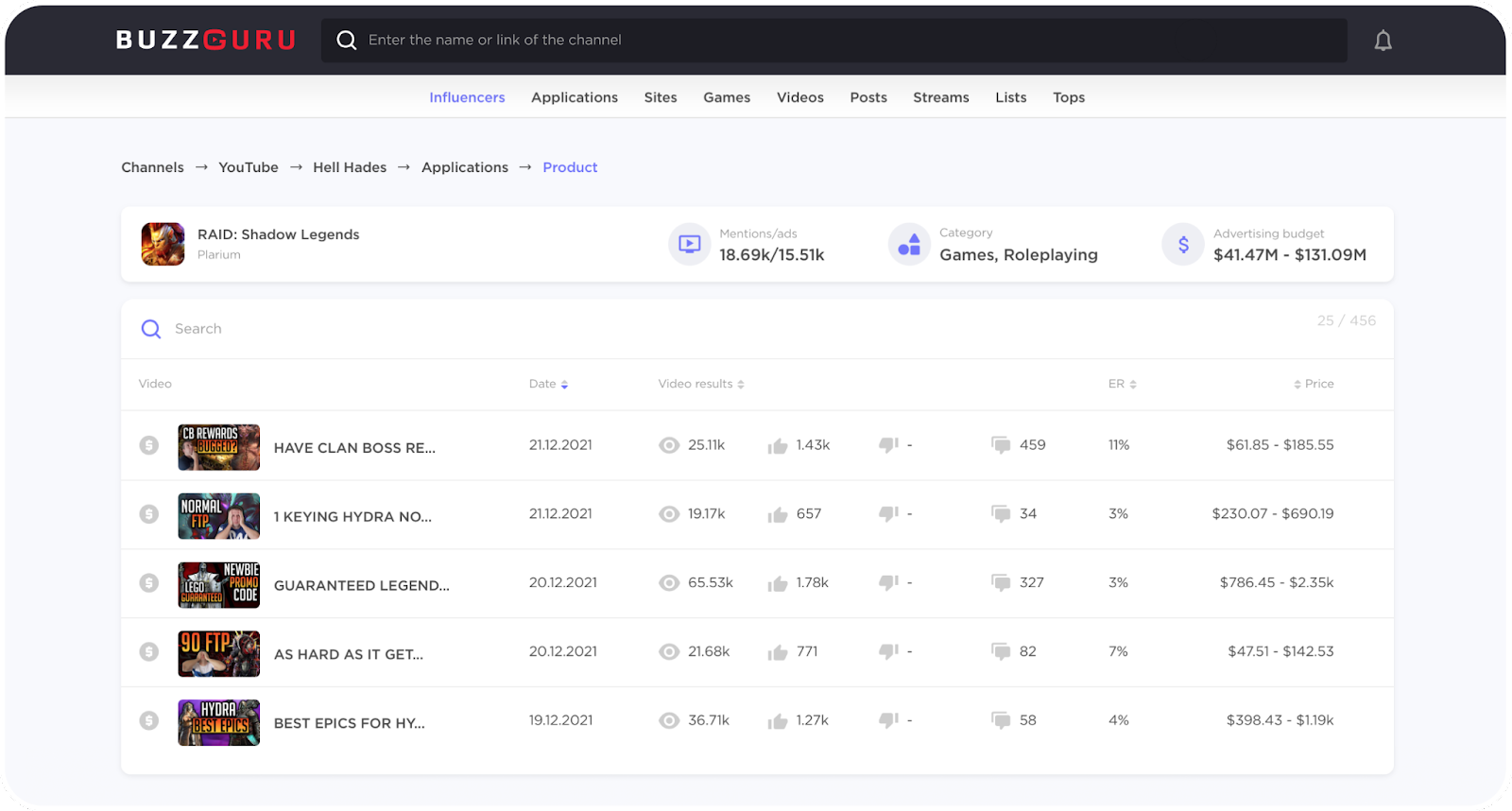Click dollar badge beside HAVE CLAN BOSS video
The width and height of the screenshot is (1512, 811).
point(149,445)
